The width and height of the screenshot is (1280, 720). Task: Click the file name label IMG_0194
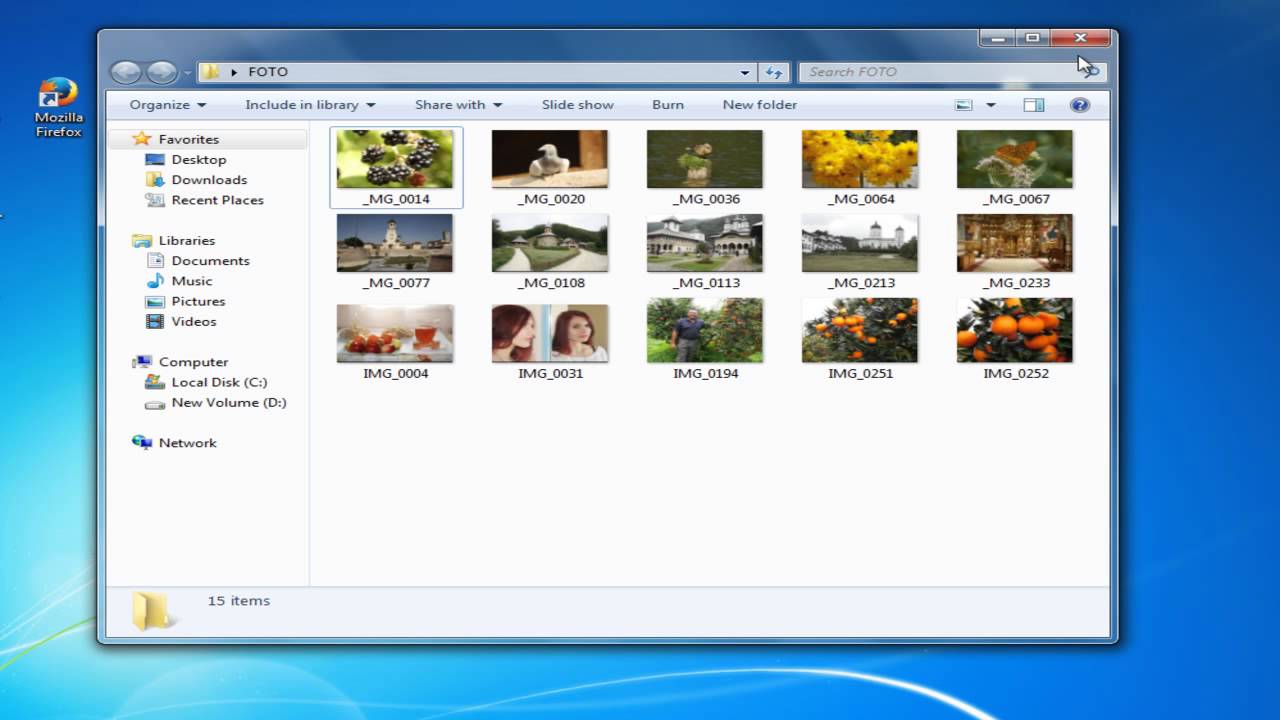pyautogui.click(x=705, y=373)
